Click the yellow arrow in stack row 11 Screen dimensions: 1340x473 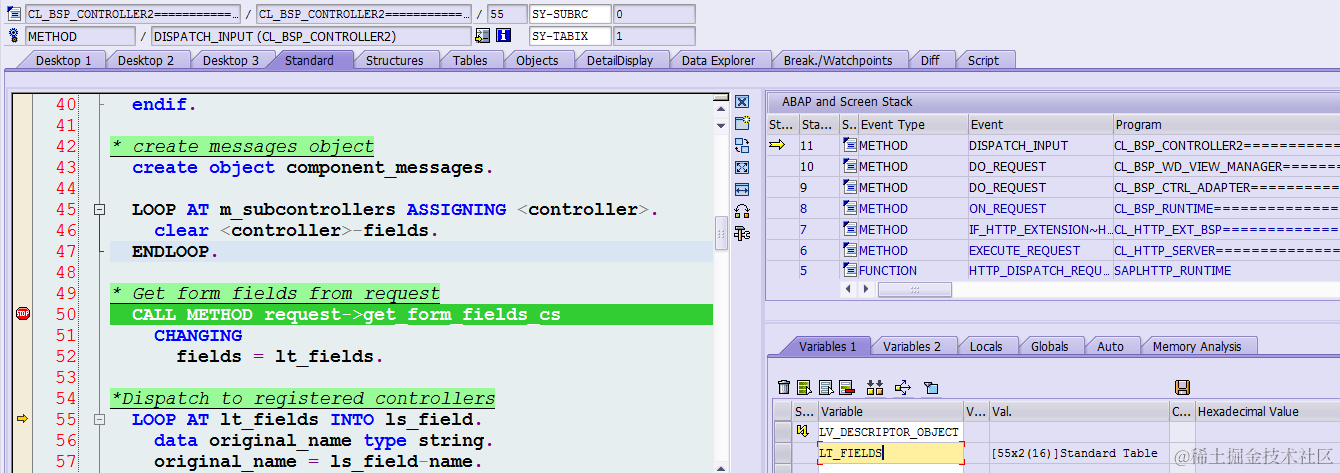coord(779,146)
